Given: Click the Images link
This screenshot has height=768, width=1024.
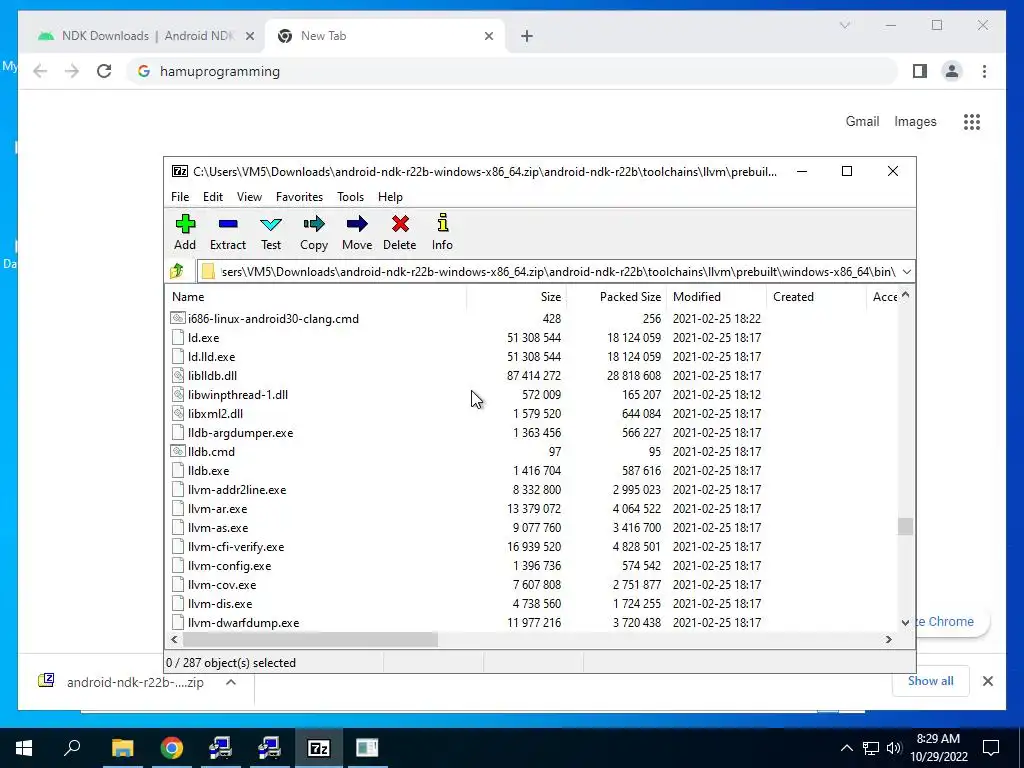Looking at the screenshot, I should pyautogui.click(x=915, y=121).
